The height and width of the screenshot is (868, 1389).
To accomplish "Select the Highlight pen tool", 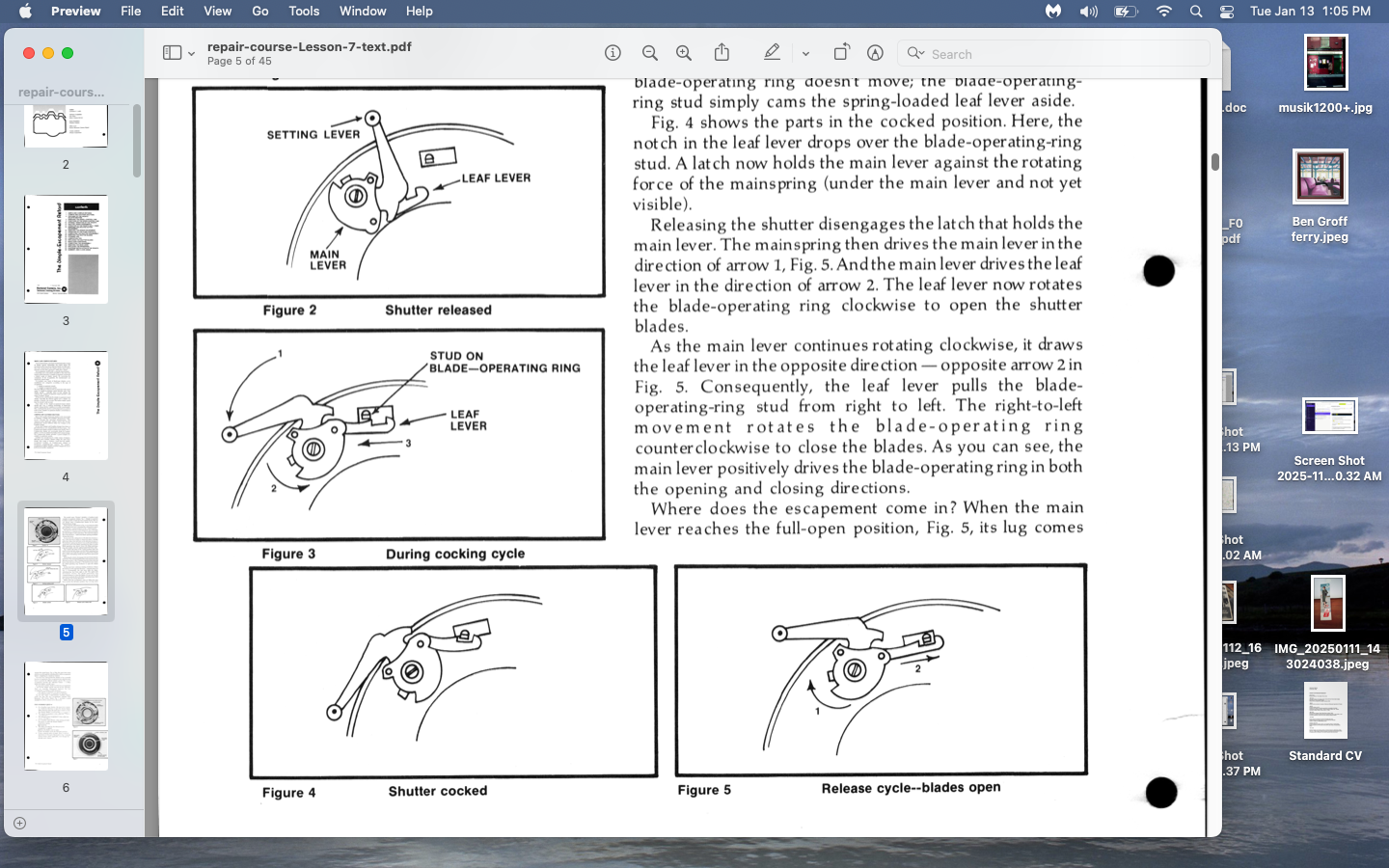I will (x=772, y=53).
